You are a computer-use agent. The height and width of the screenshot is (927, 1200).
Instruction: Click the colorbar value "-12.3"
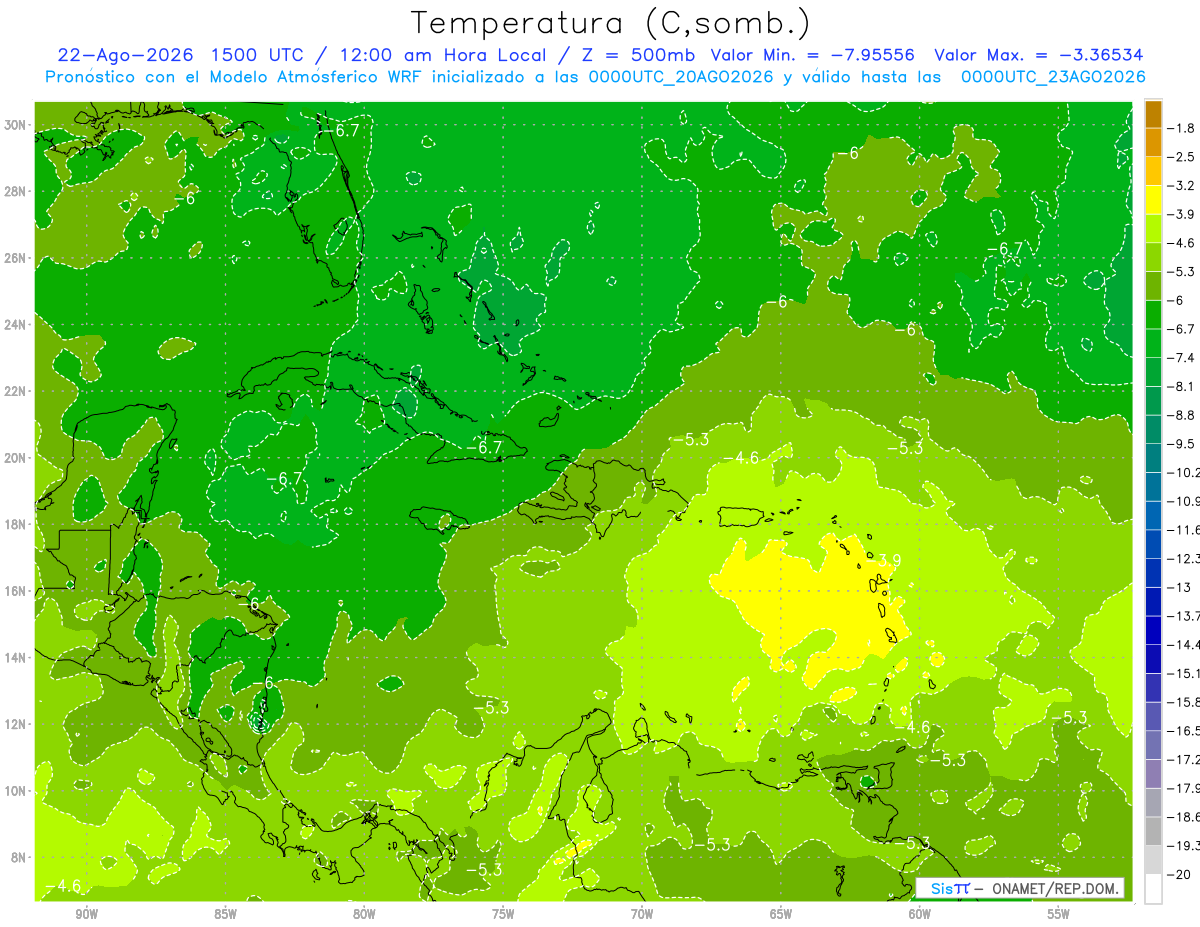(1184, 558)
